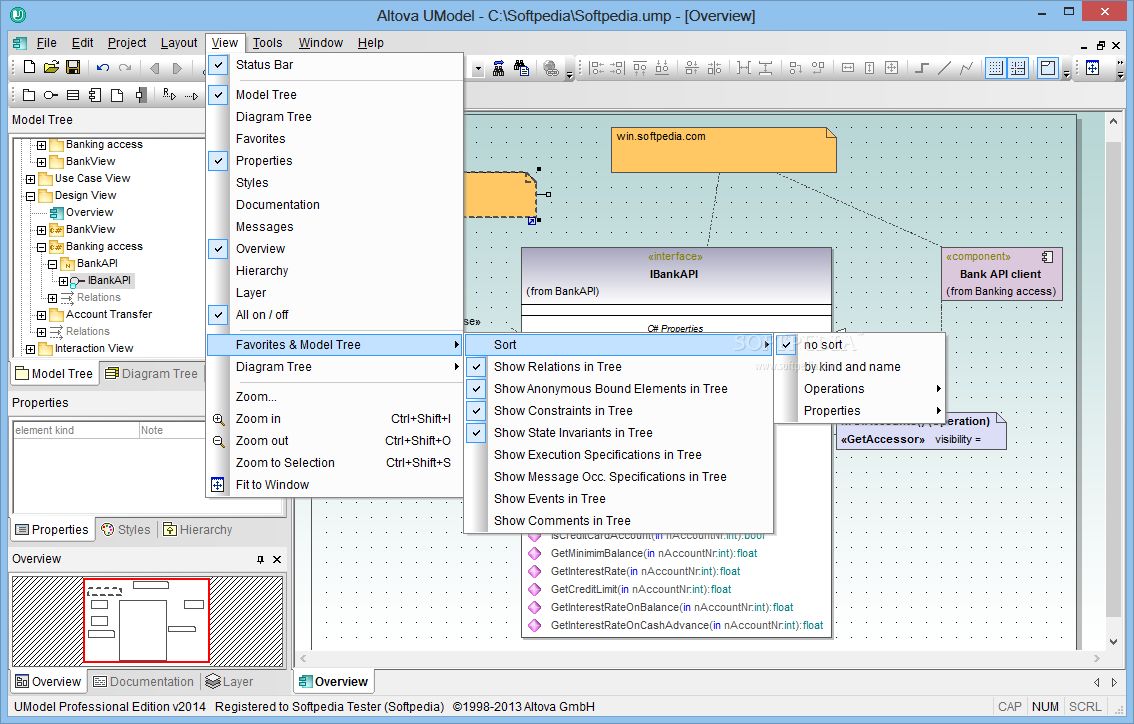
Task: Uncheck Model Tree in View menu
Action: (335, 95)
